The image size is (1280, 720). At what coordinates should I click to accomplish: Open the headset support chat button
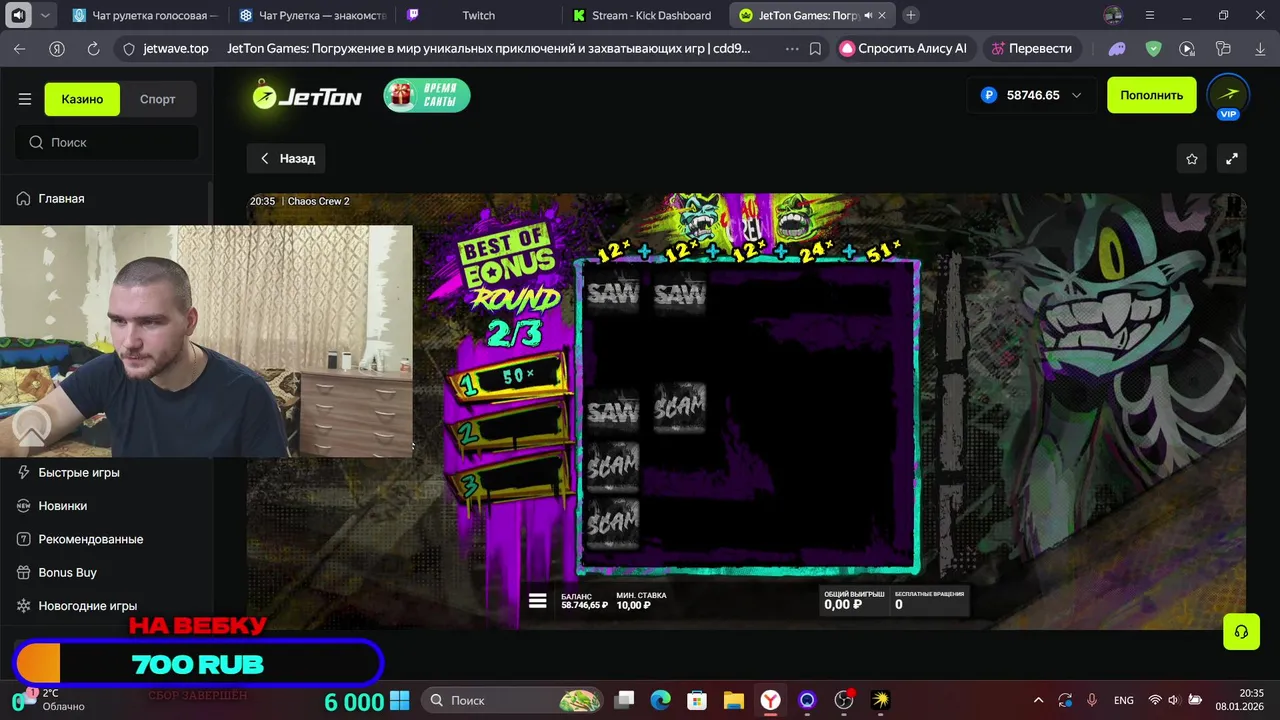pos(1241,632)
